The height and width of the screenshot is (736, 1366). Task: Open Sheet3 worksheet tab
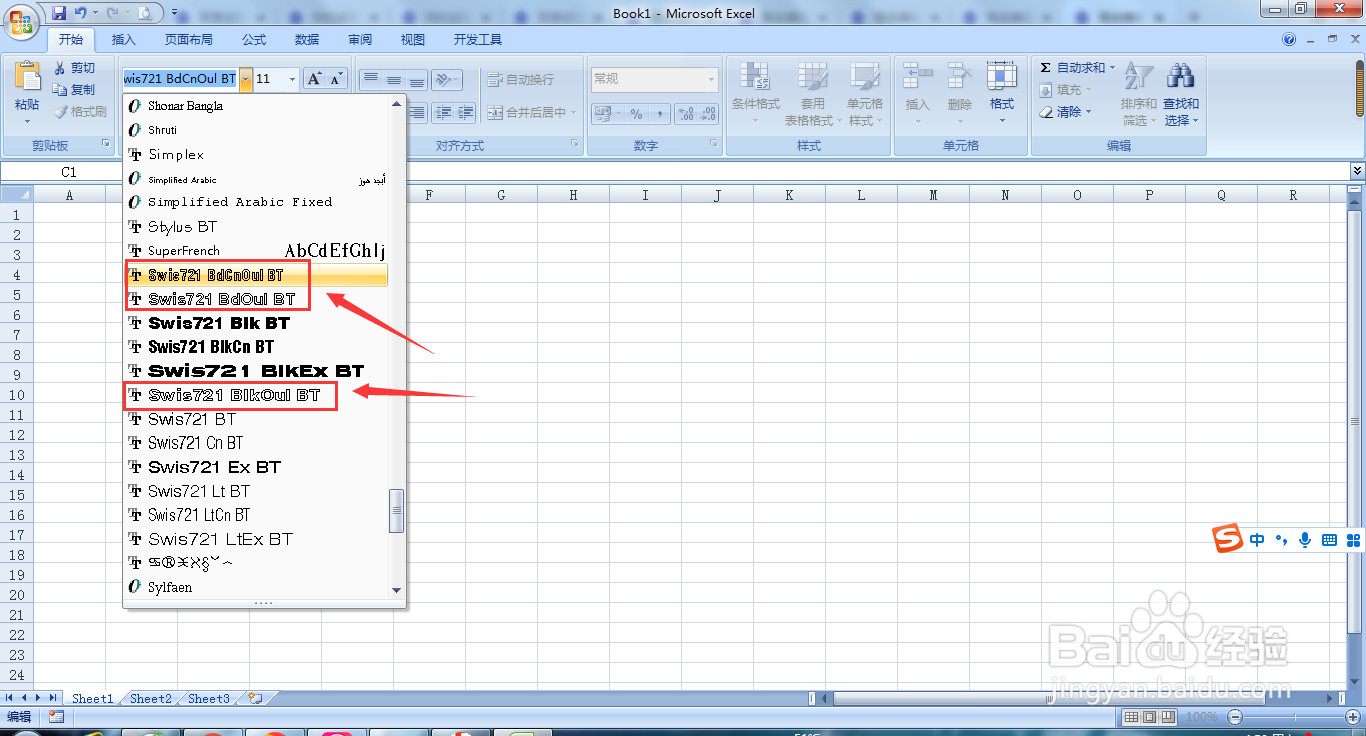[x=209, y=698]
